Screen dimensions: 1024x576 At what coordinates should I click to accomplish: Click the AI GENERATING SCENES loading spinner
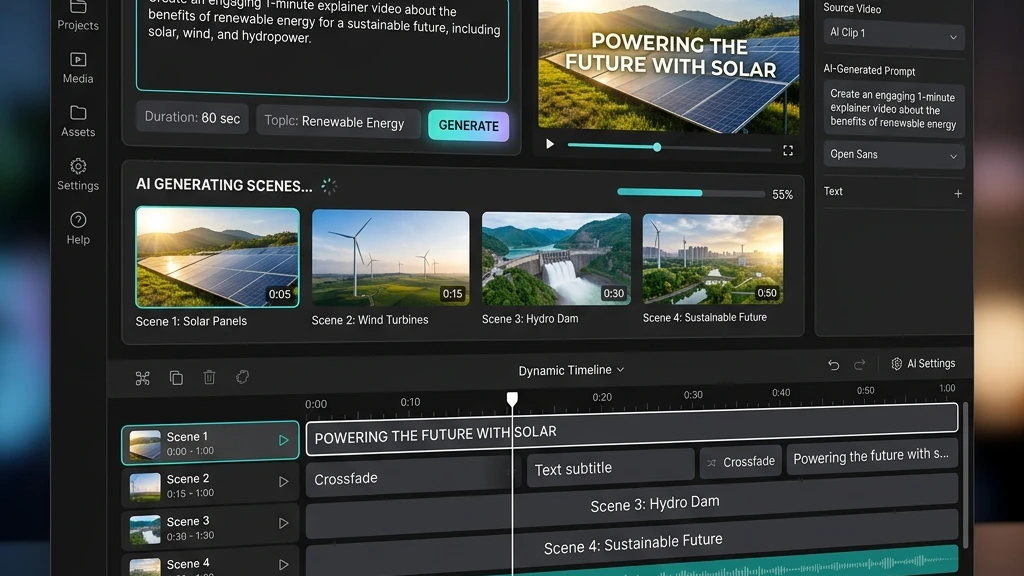coord(329,186)
